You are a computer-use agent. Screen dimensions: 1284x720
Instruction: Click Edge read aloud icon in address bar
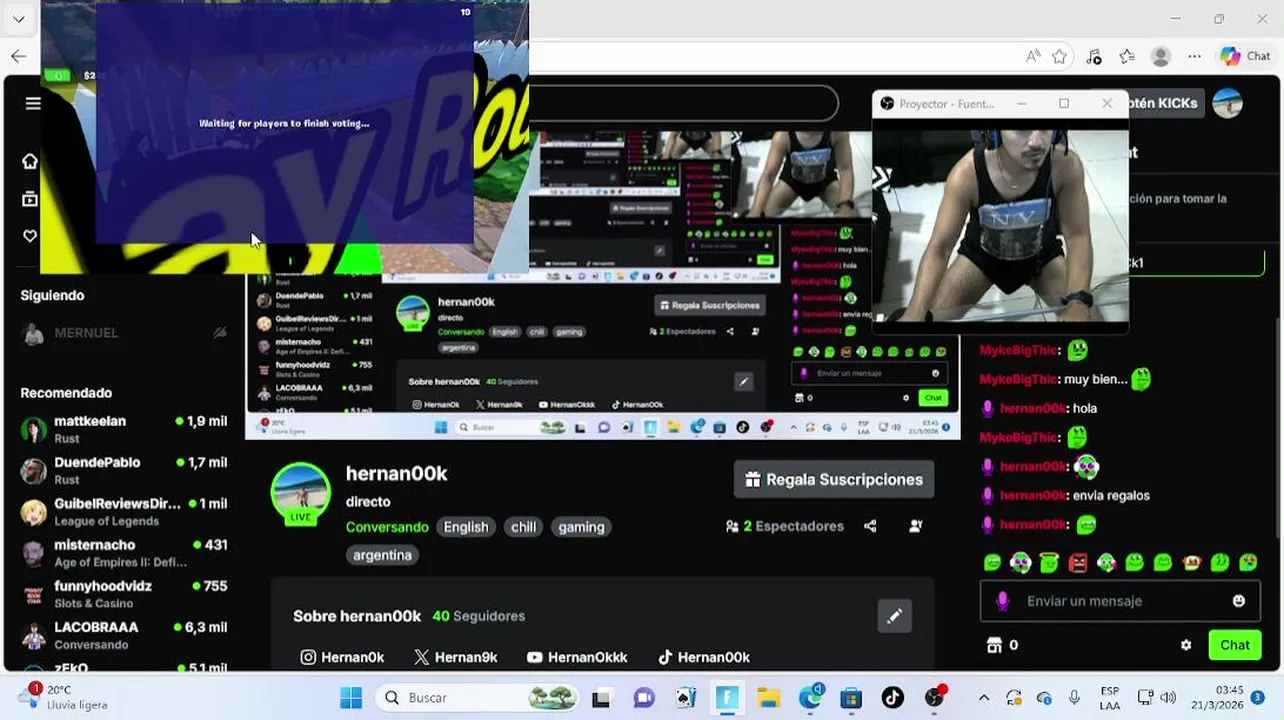1033,57
